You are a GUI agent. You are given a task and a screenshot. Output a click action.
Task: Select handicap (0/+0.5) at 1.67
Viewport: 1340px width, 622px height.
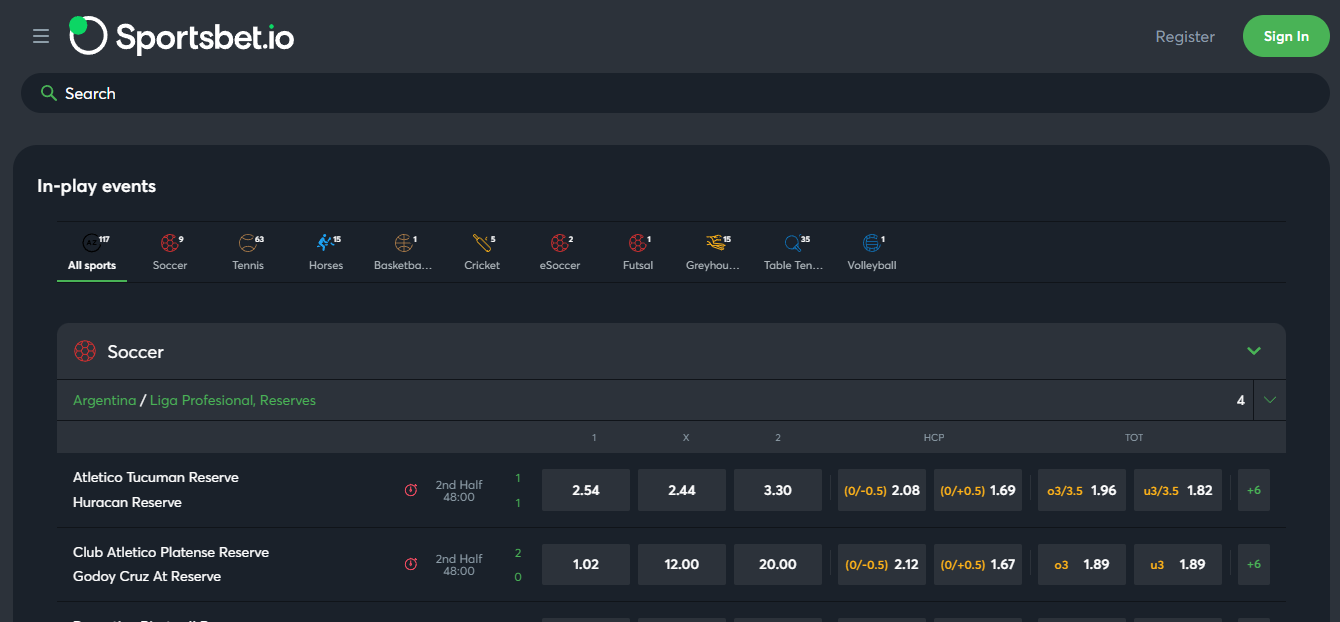(978, 564)
